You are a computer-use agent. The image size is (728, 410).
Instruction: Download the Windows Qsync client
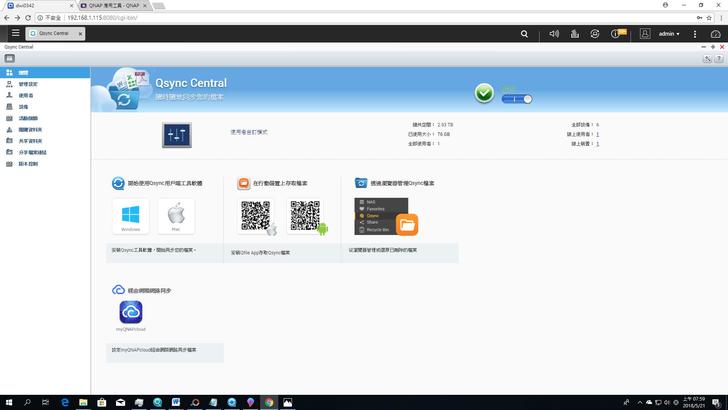[x=131, y=214]
